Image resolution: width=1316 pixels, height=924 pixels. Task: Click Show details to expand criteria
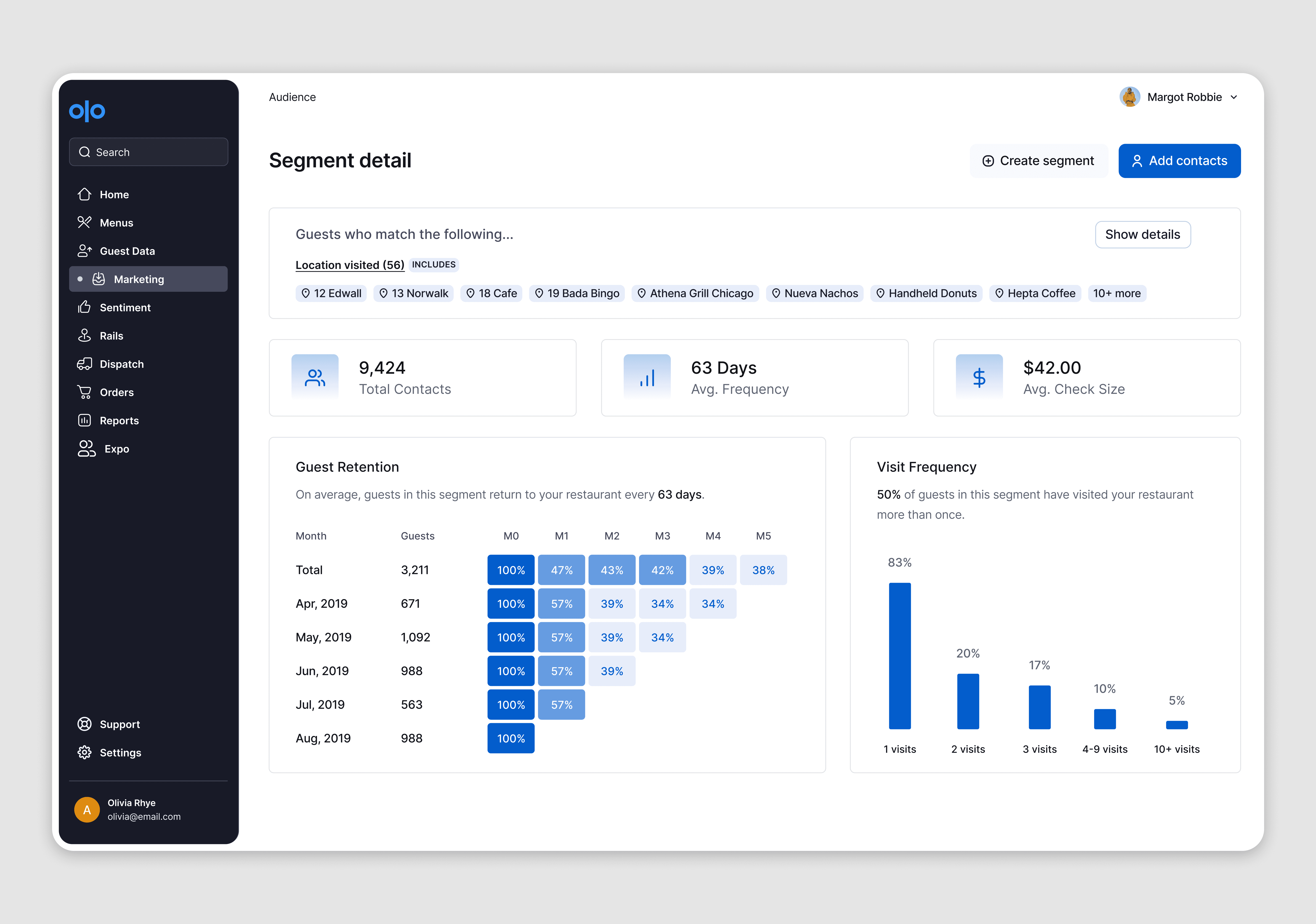point(1142,234)
